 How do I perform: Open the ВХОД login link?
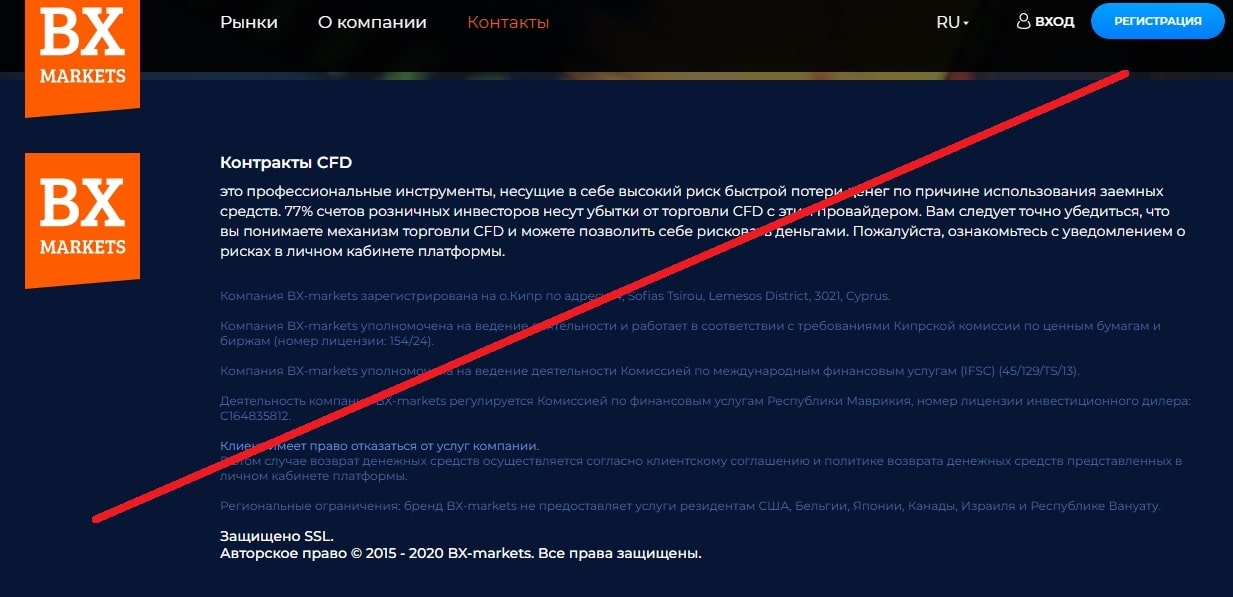click(1054, 21)
